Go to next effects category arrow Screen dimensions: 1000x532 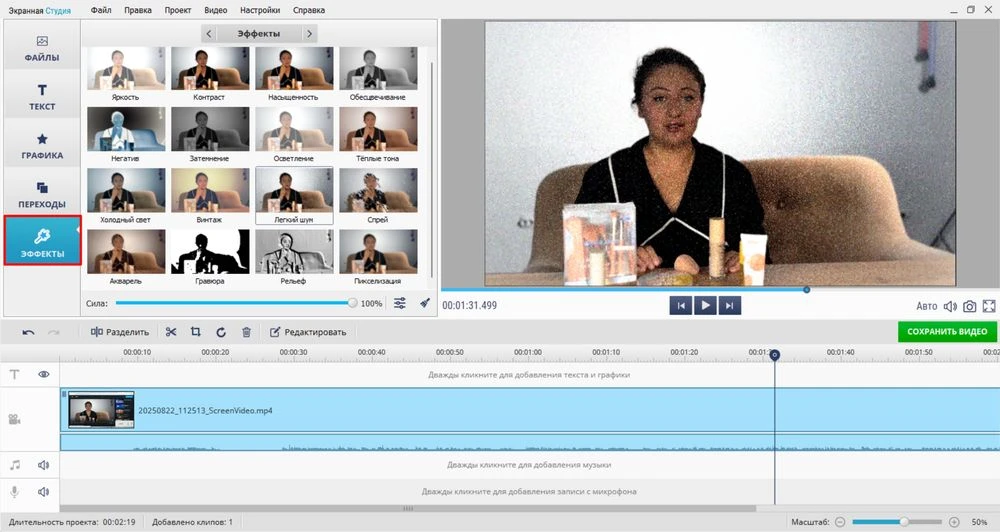(x=310, y=34)
